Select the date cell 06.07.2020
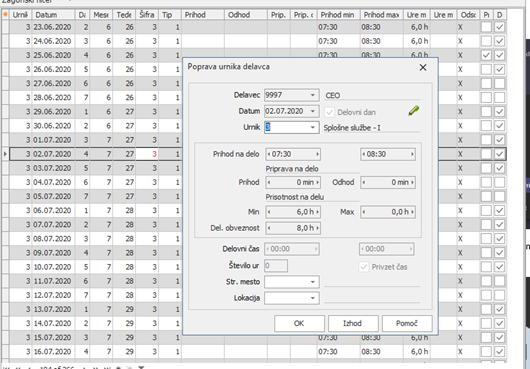 (53, 211)
